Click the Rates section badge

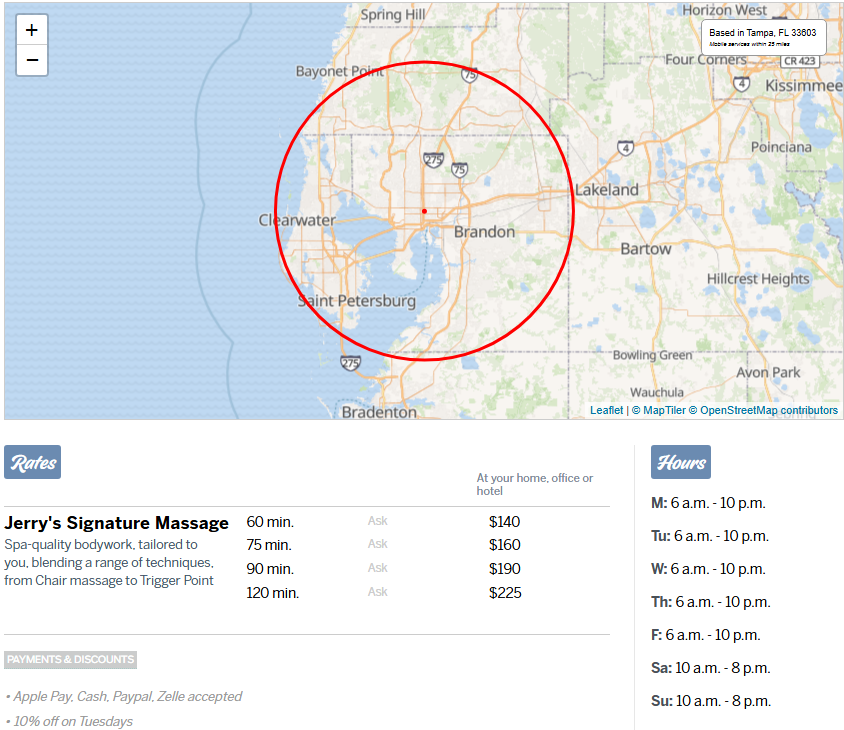click(33, 463)
